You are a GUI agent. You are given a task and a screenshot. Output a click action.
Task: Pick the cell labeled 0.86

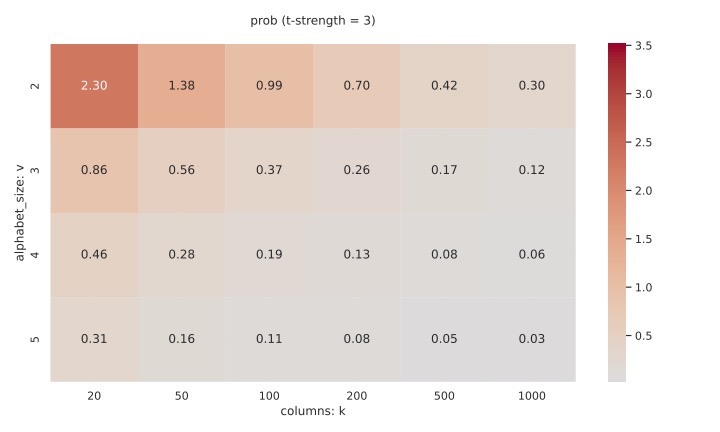click(x=94, y=170)
